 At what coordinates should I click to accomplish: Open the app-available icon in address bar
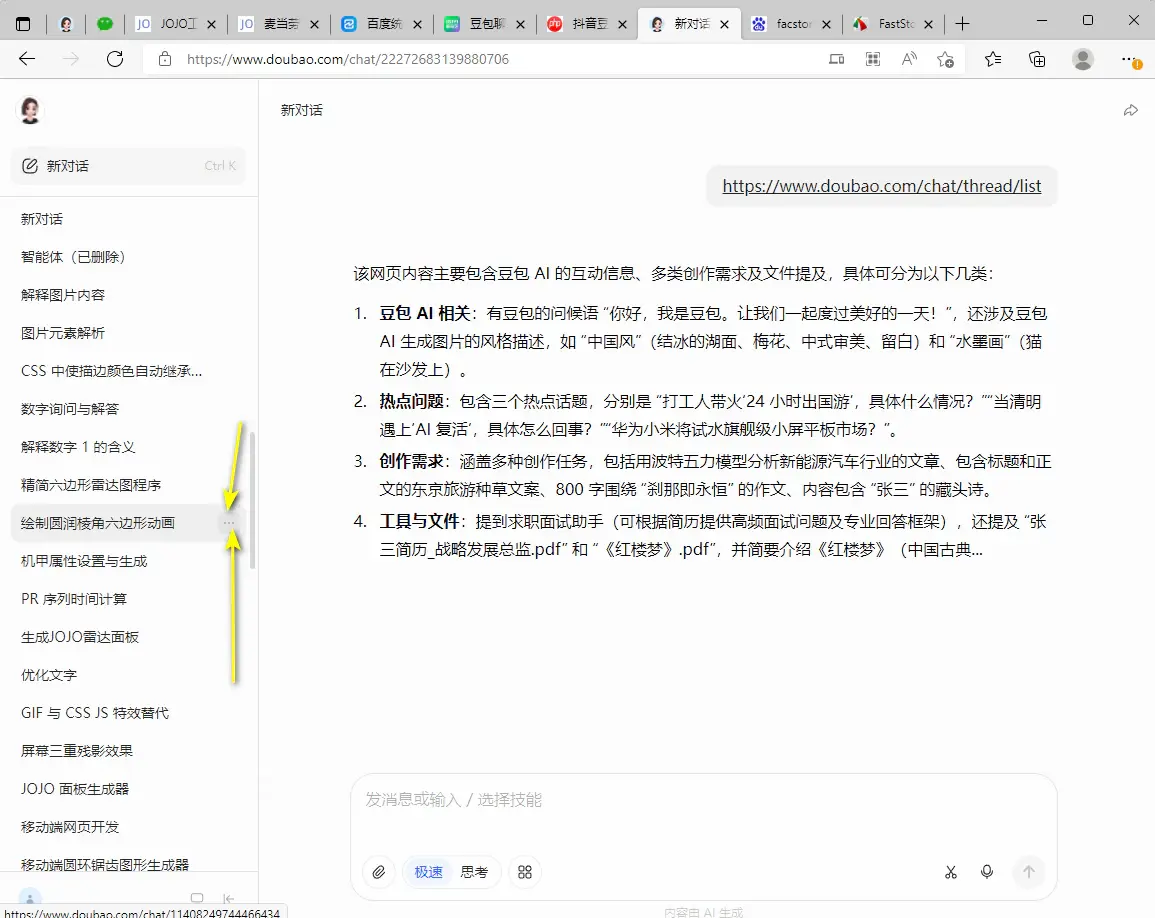(x=836, y=59)
